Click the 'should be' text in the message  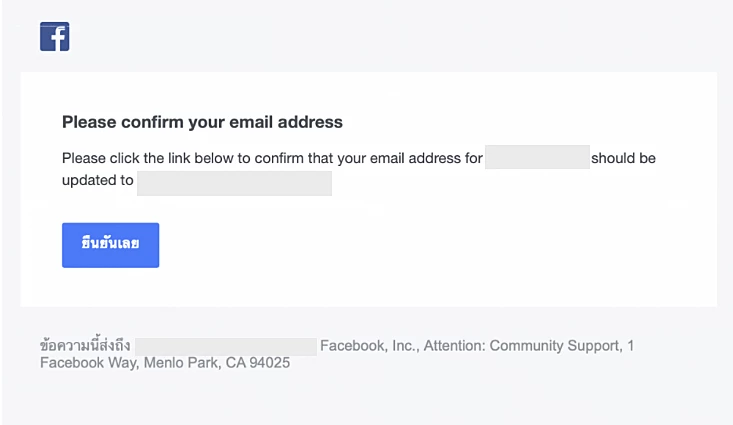click(x=623, y=158)
